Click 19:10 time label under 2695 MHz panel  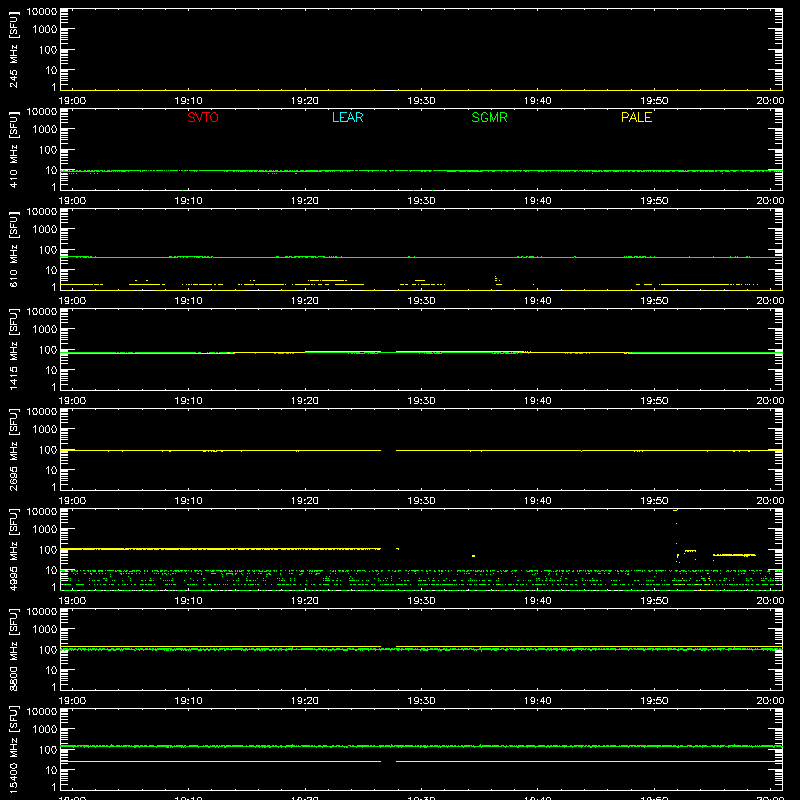(189, 501)
